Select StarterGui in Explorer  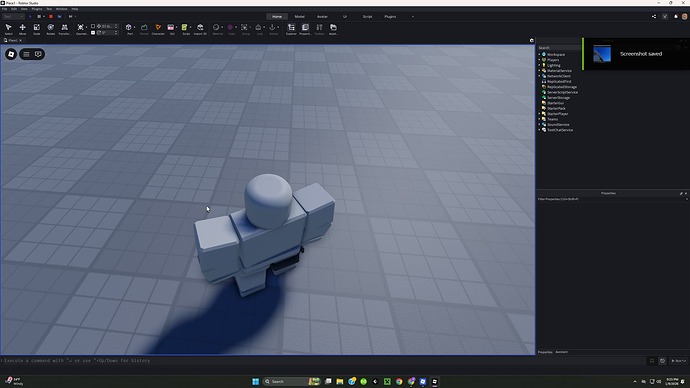pos(555,103)
